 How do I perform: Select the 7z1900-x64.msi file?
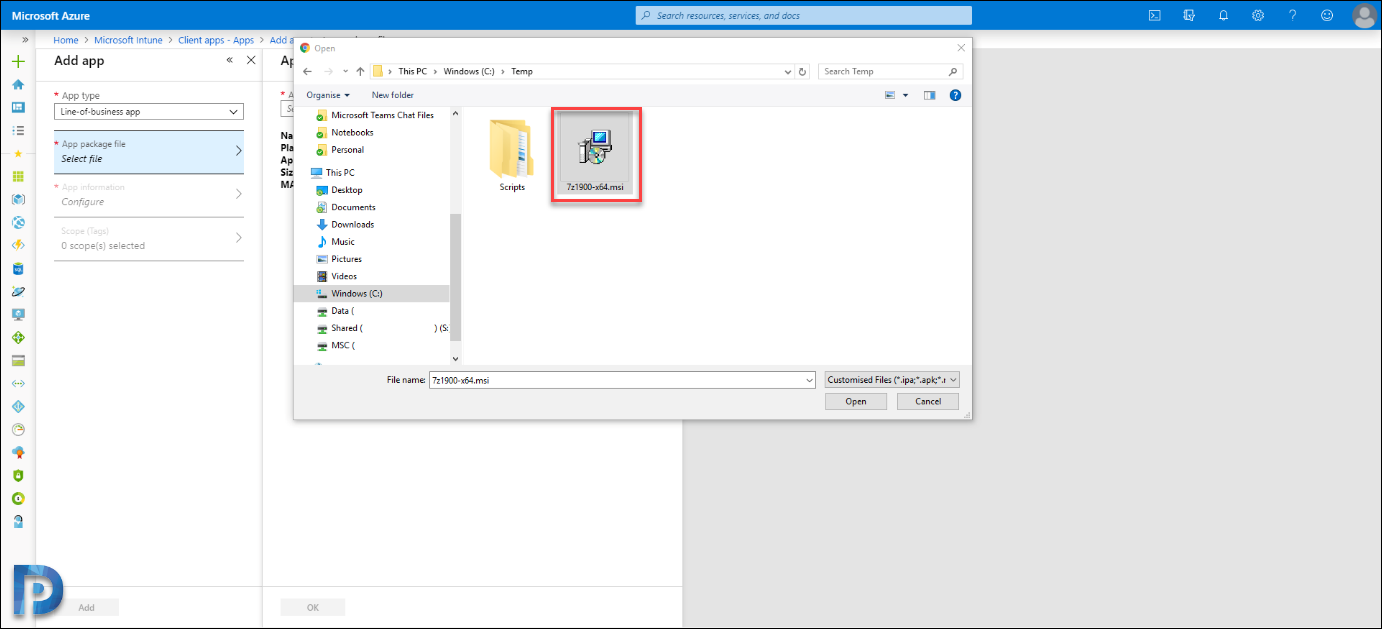[596, 155]
